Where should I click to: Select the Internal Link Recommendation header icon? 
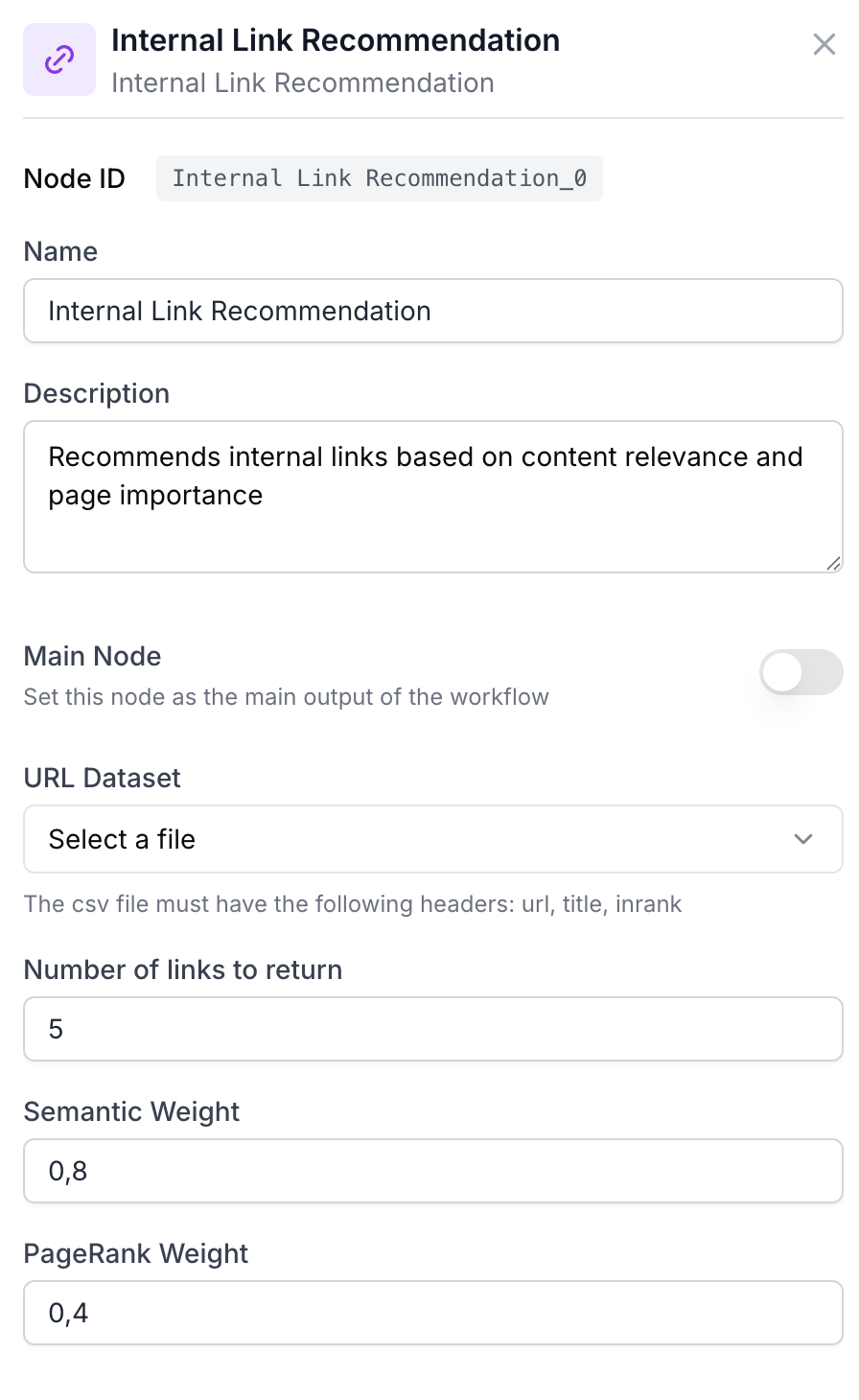[x=59, y=59]
